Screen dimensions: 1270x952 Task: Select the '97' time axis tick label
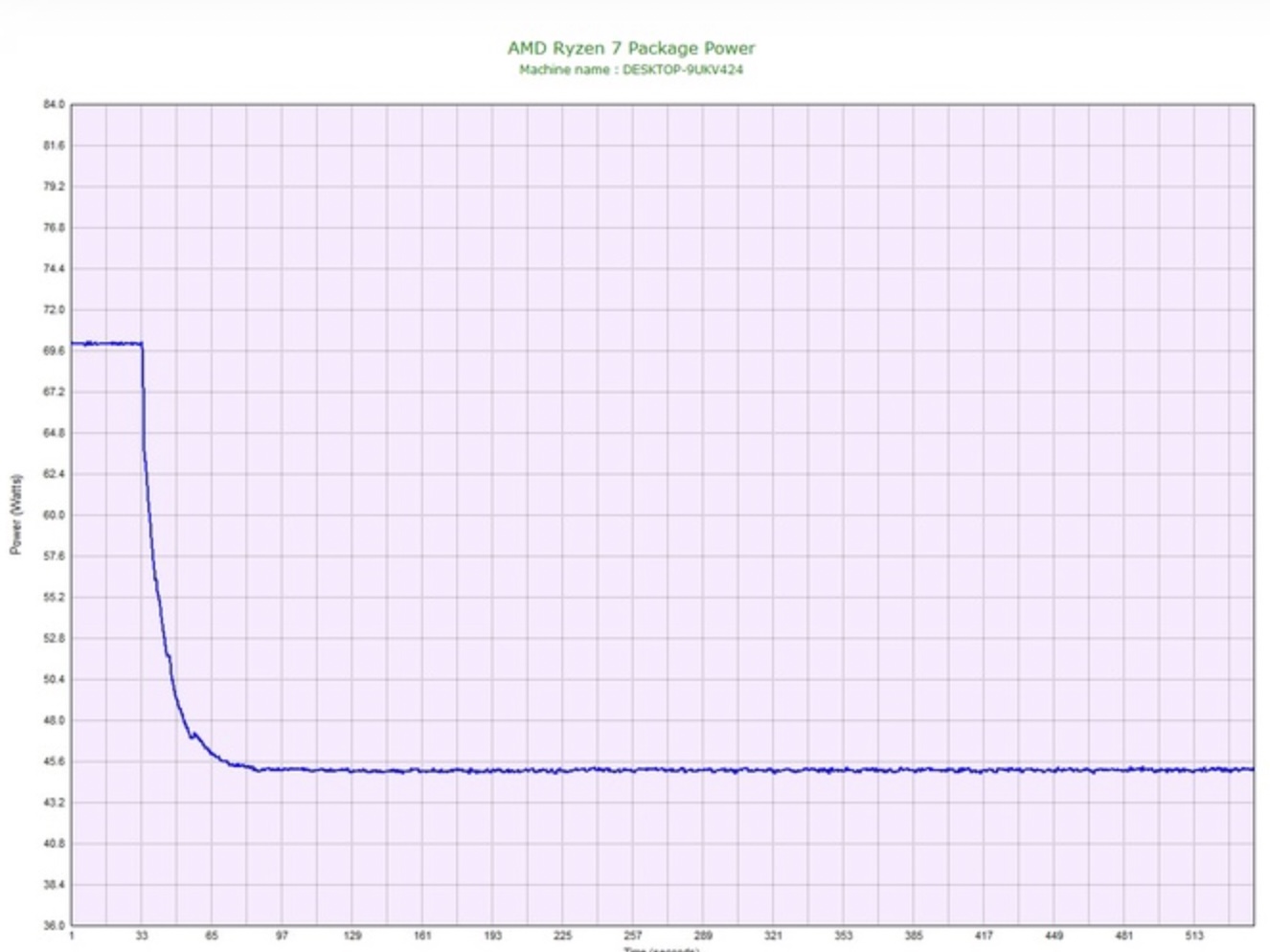(x=282, y=936)
